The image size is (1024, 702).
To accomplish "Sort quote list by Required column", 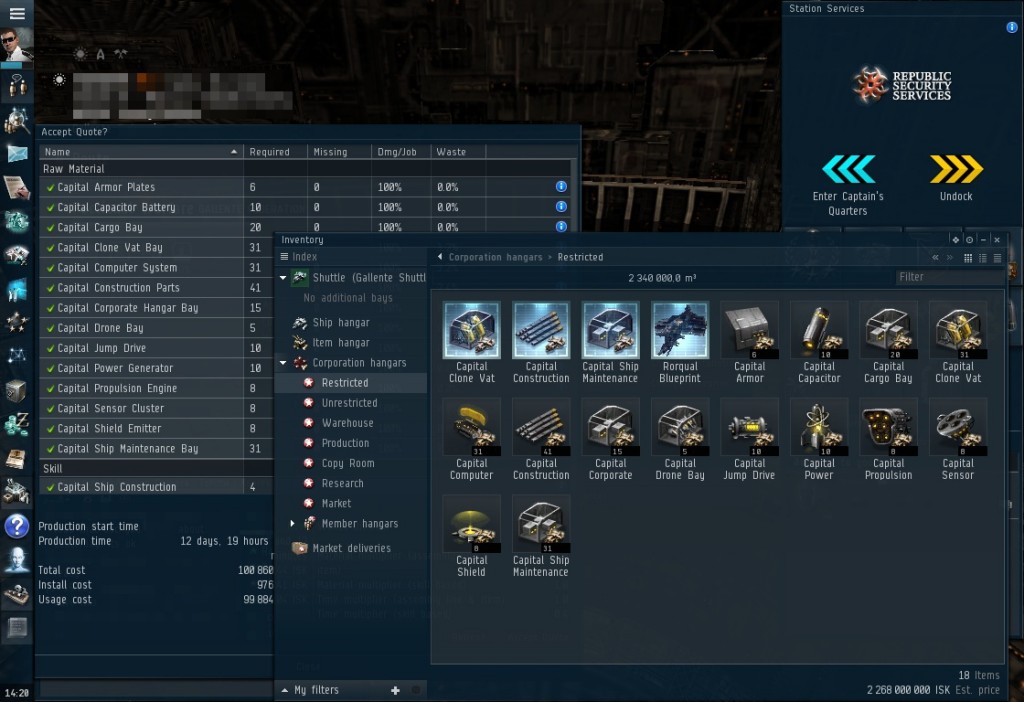I will (x=276, y=152).
